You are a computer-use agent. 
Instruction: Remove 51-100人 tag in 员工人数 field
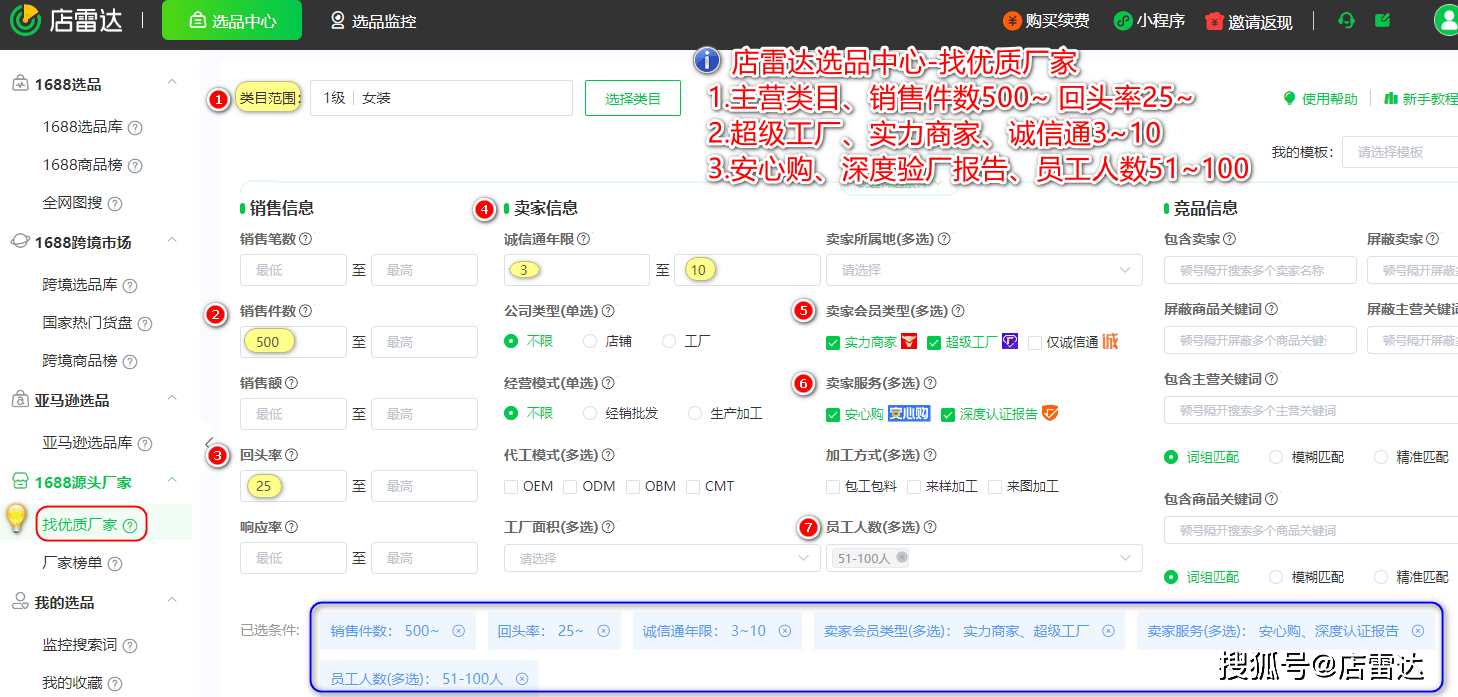point(902,557)
